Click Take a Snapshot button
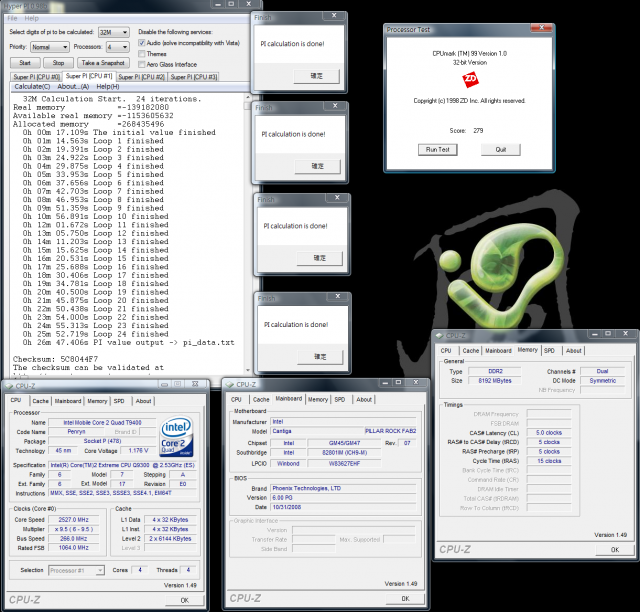Viewport: 640px width, 612px height. [x=103, y=63]
